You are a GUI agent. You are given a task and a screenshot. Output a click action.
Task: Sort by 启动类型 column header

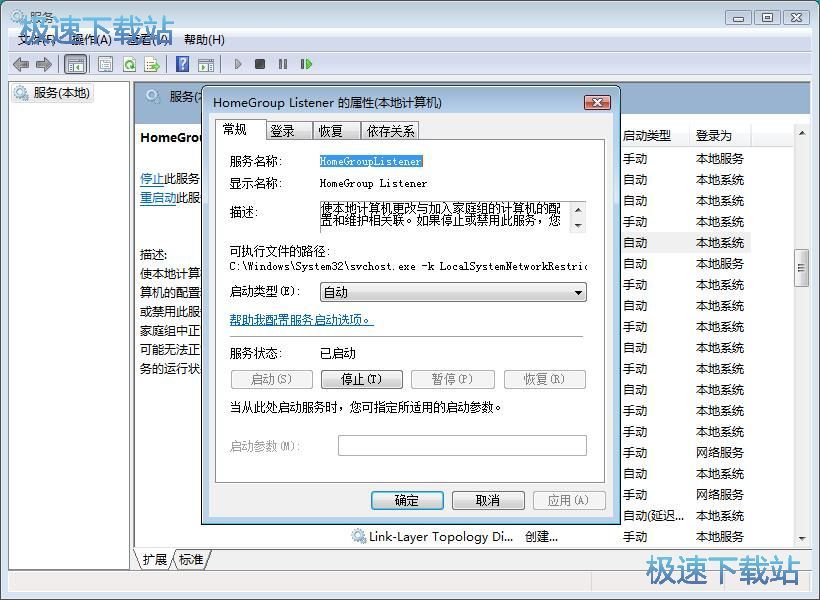tap(654, 135)
